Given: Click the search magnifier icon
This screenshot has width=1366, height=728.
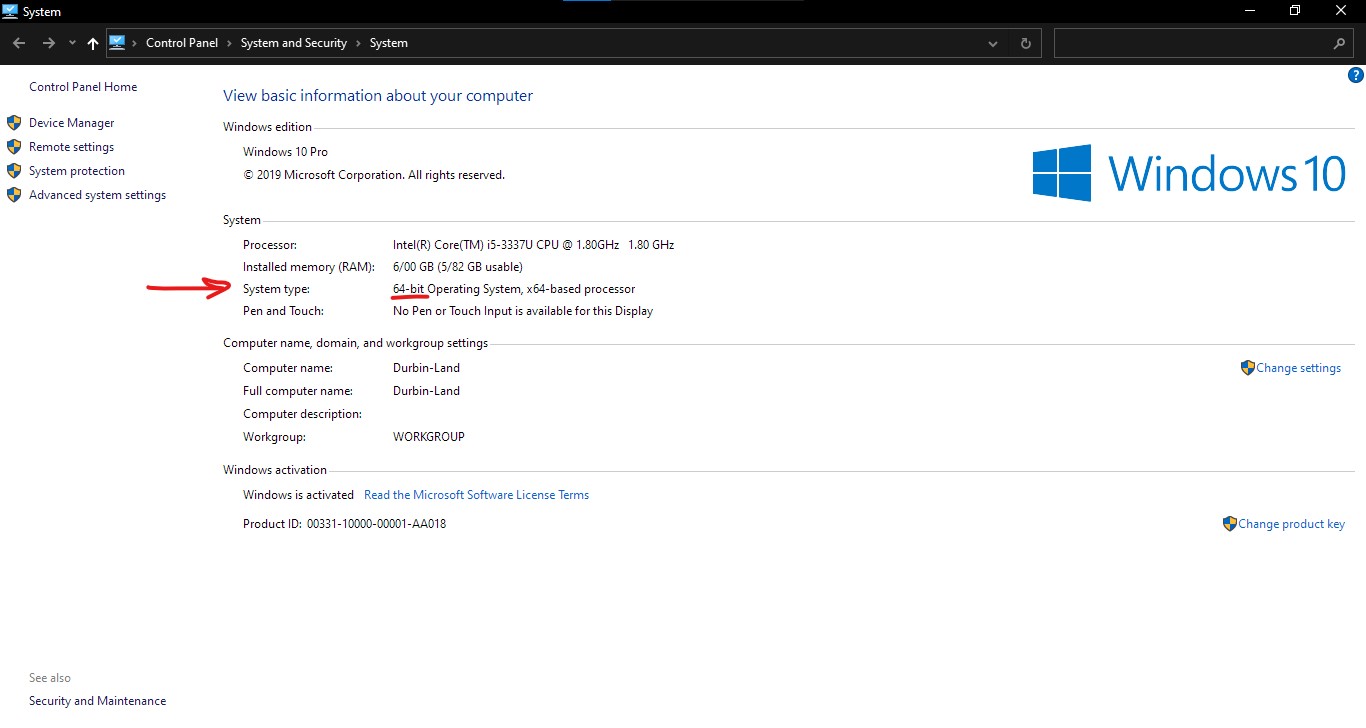Looking at the screenshot, I should pos(1339,43).
